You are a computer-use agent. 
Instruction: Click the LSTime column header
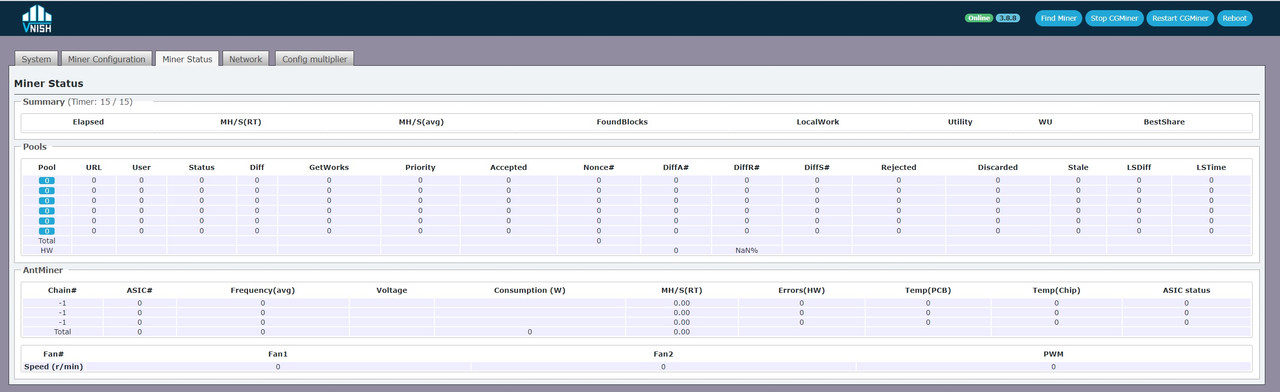tap(1211, 167)
